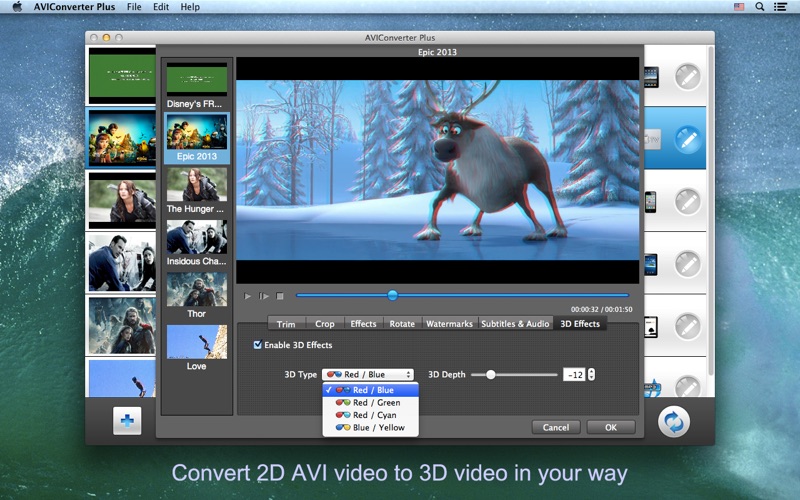The height and width of the screenshot is (500, 800).
Task: Switch to the Effects tab
Action: (x=363, y=324)
